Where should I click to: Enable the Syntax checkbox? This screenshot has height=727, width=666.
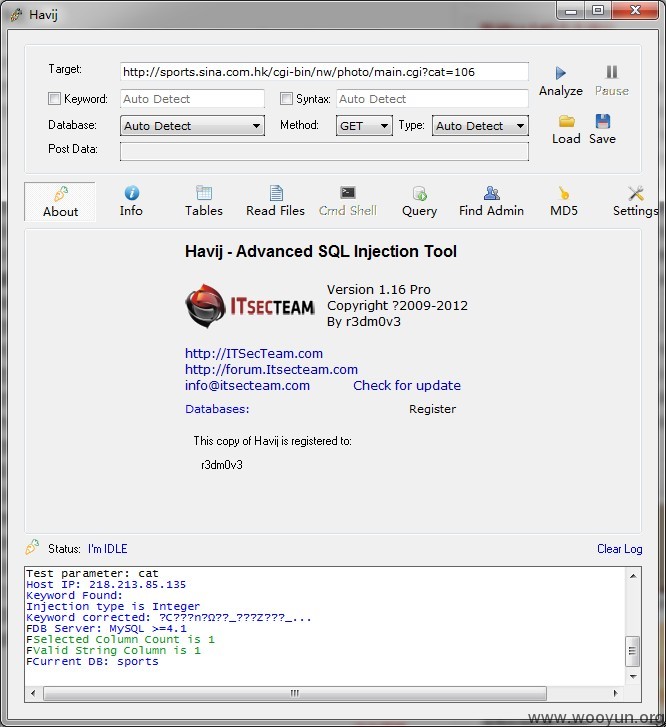(286, 98)
